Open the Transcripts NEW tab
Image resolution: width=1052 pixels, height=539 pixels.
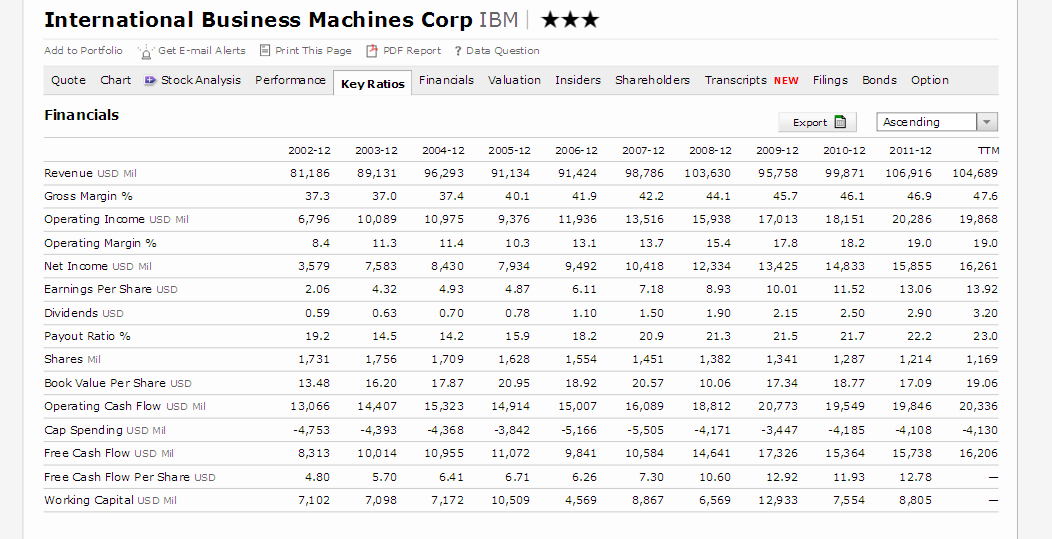pos(751,80)
